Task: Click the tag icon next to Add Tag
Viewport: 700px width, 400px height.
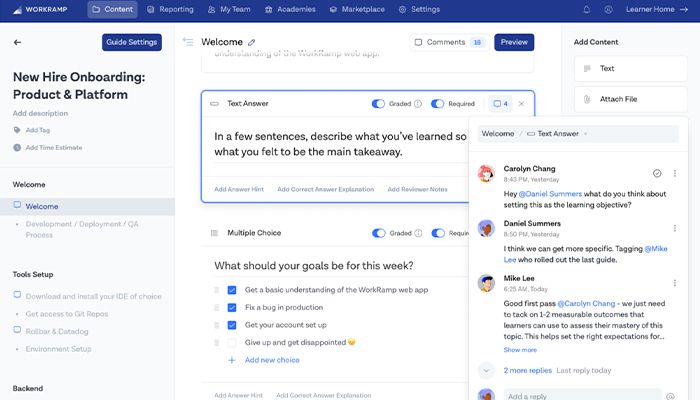Action: pyautogui.click(x=17, y=130)
